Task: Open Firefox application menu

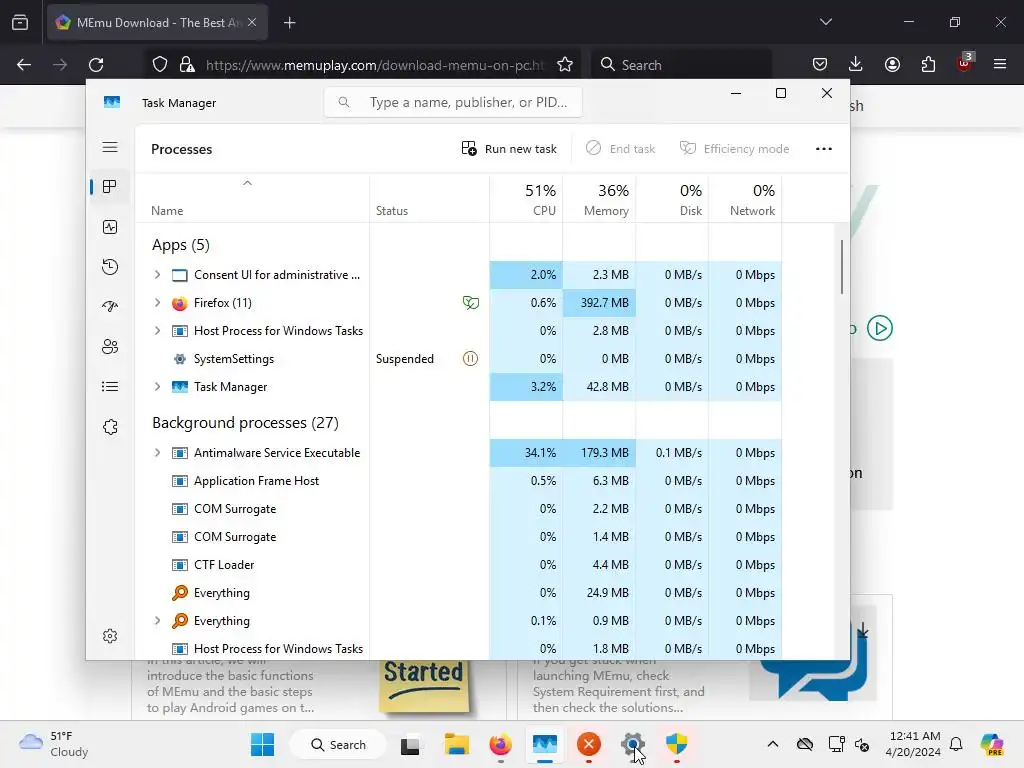Action: click(1000, 65)
